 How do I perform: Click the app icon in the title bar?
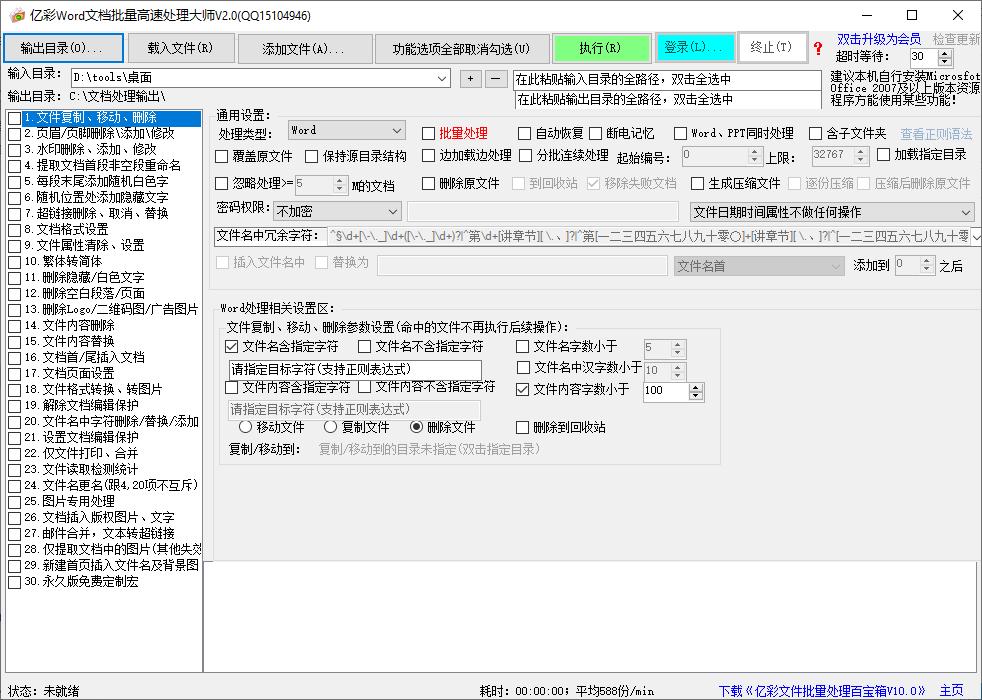click(x=17, y=15)
